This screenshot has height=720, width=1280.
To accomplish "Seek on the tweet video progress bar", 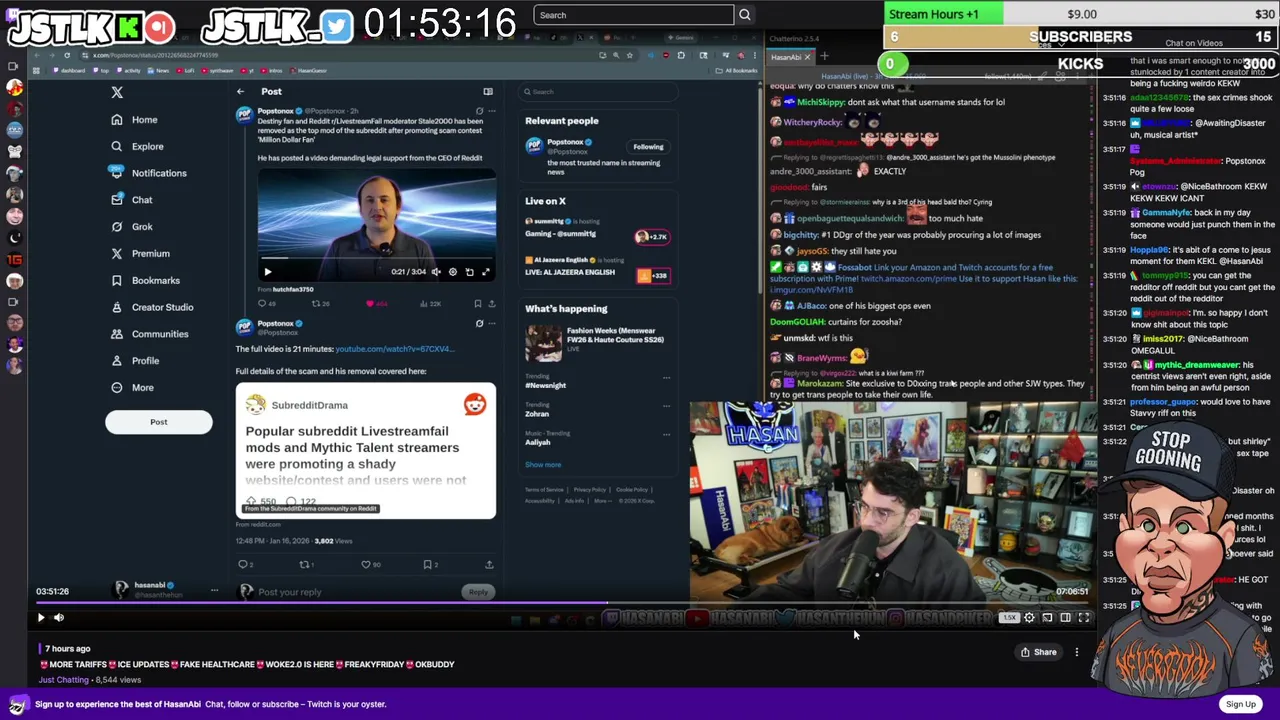I will (376, 260).
